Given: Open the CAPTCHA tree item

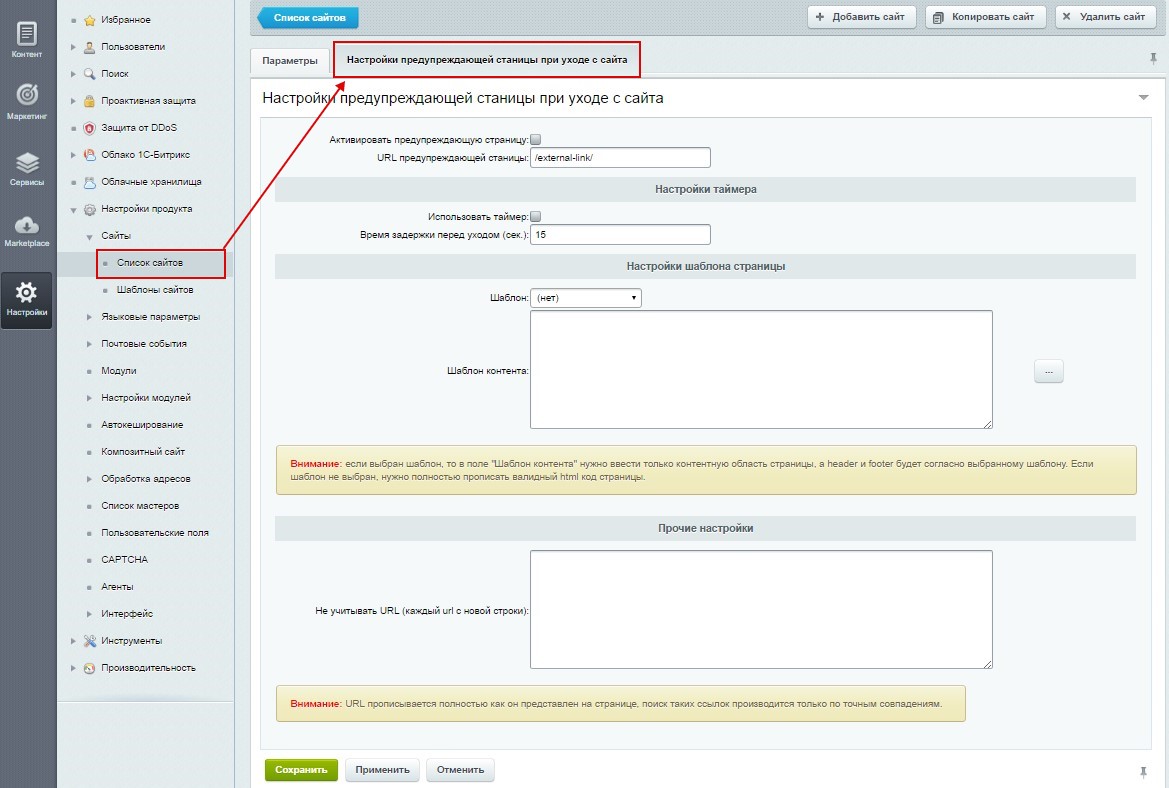Looking at the screenshot, I should point(125,559).
